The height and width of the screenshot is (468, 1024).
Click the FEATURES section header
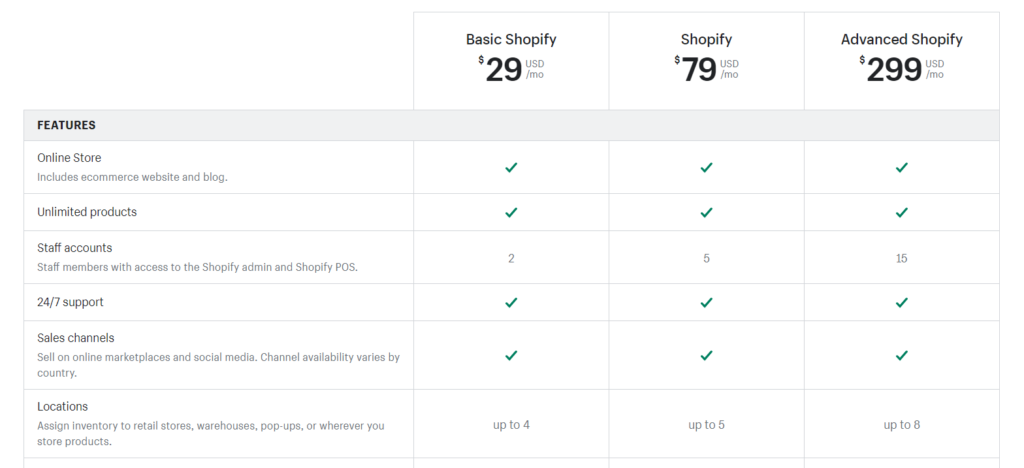(x=67, y=125)
